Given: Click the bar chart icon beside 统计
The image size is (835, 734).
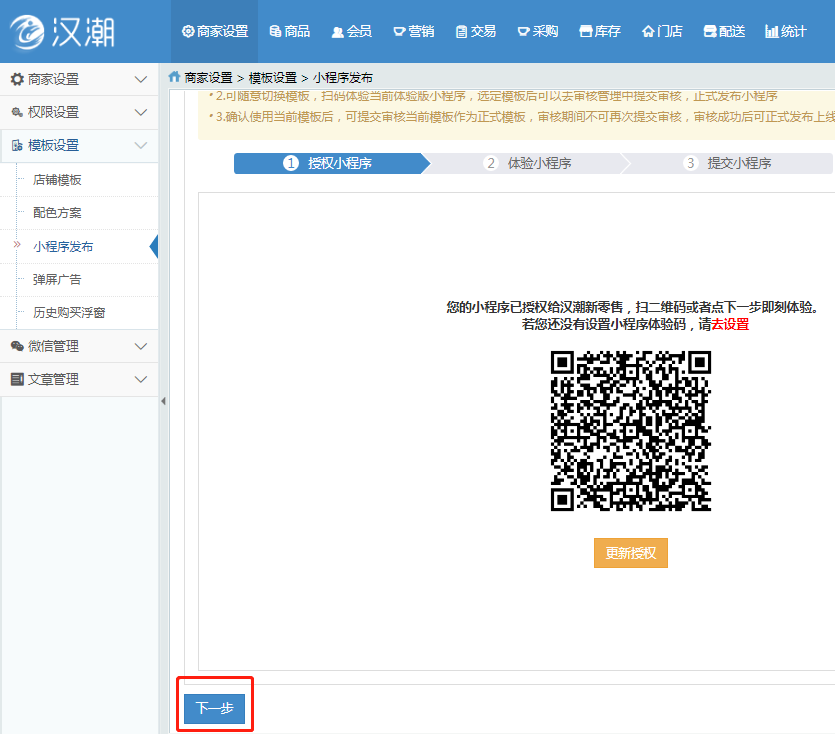Looking at the screenshot, I should 772,31.
